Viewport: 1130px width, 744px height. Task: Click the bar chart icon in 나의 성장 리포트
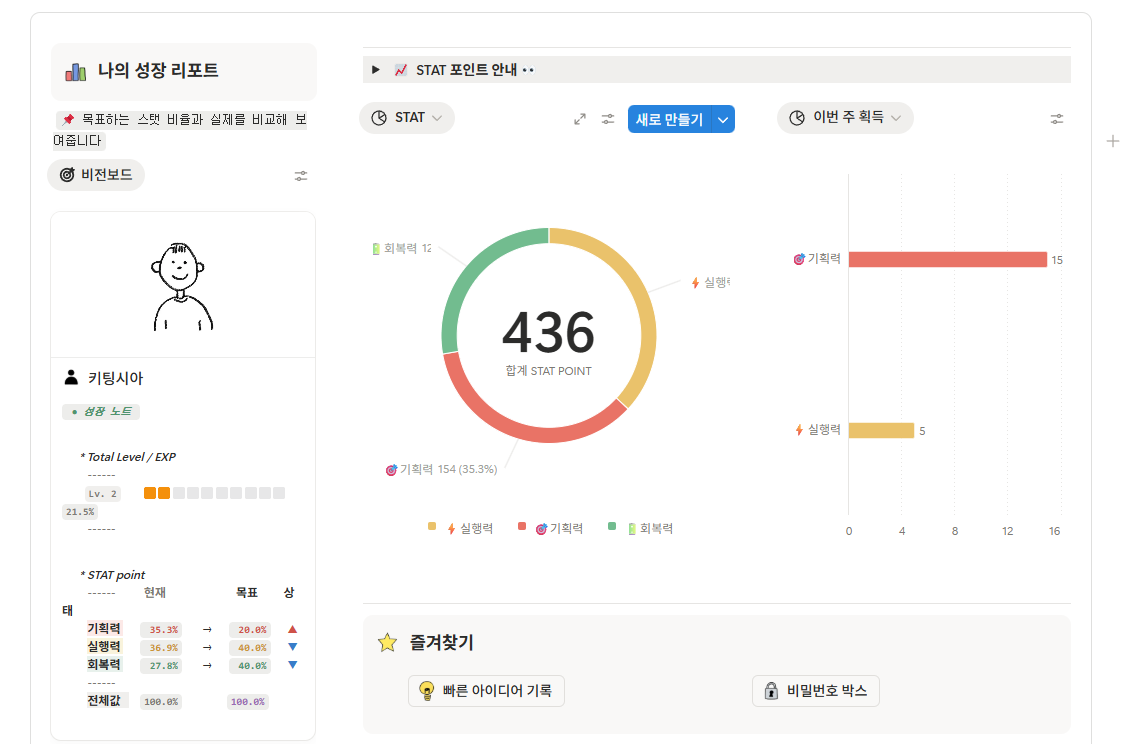(76, 71)
